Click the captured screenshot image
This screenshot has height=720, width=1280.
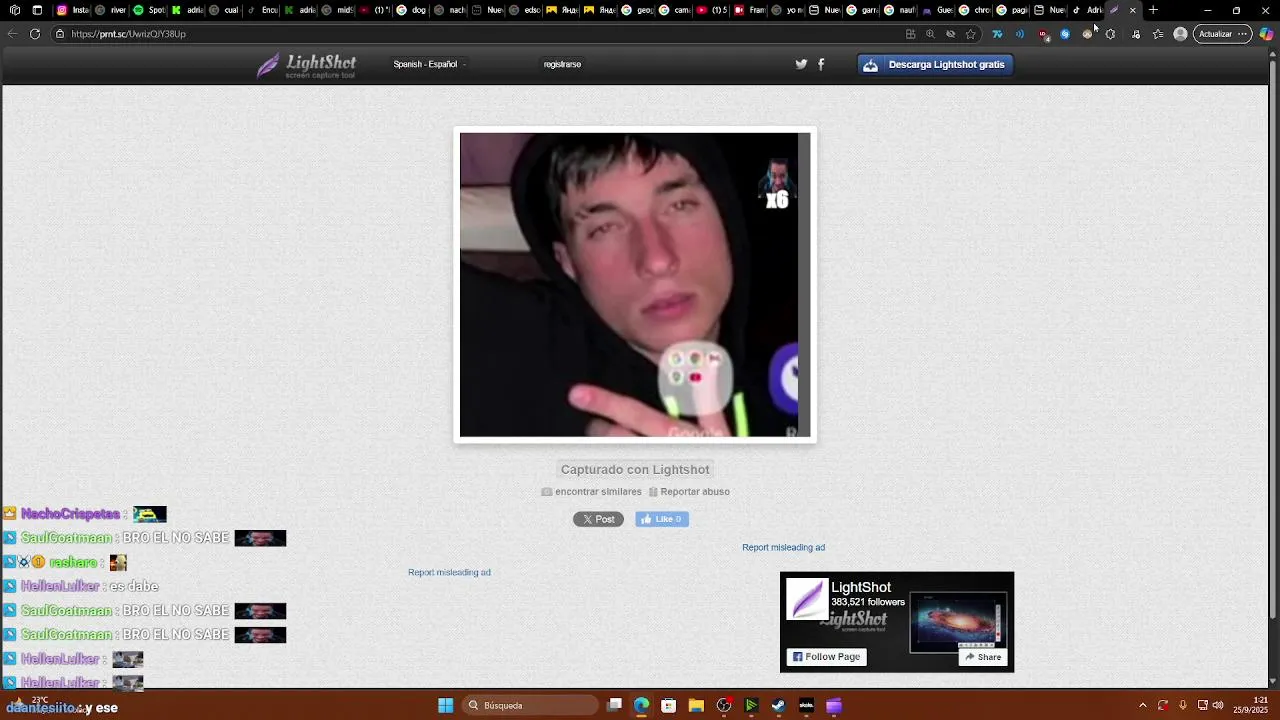(x=635, y=285)
